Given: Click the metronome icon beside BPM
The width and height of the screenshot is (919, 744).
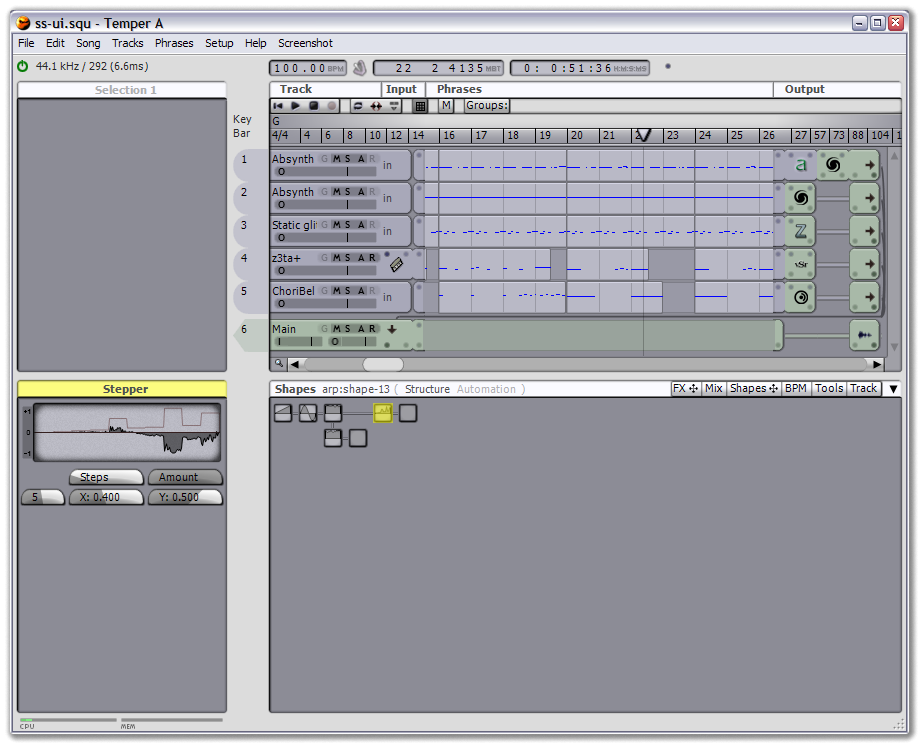Looking at the screenshot, I should pos(360,68).
